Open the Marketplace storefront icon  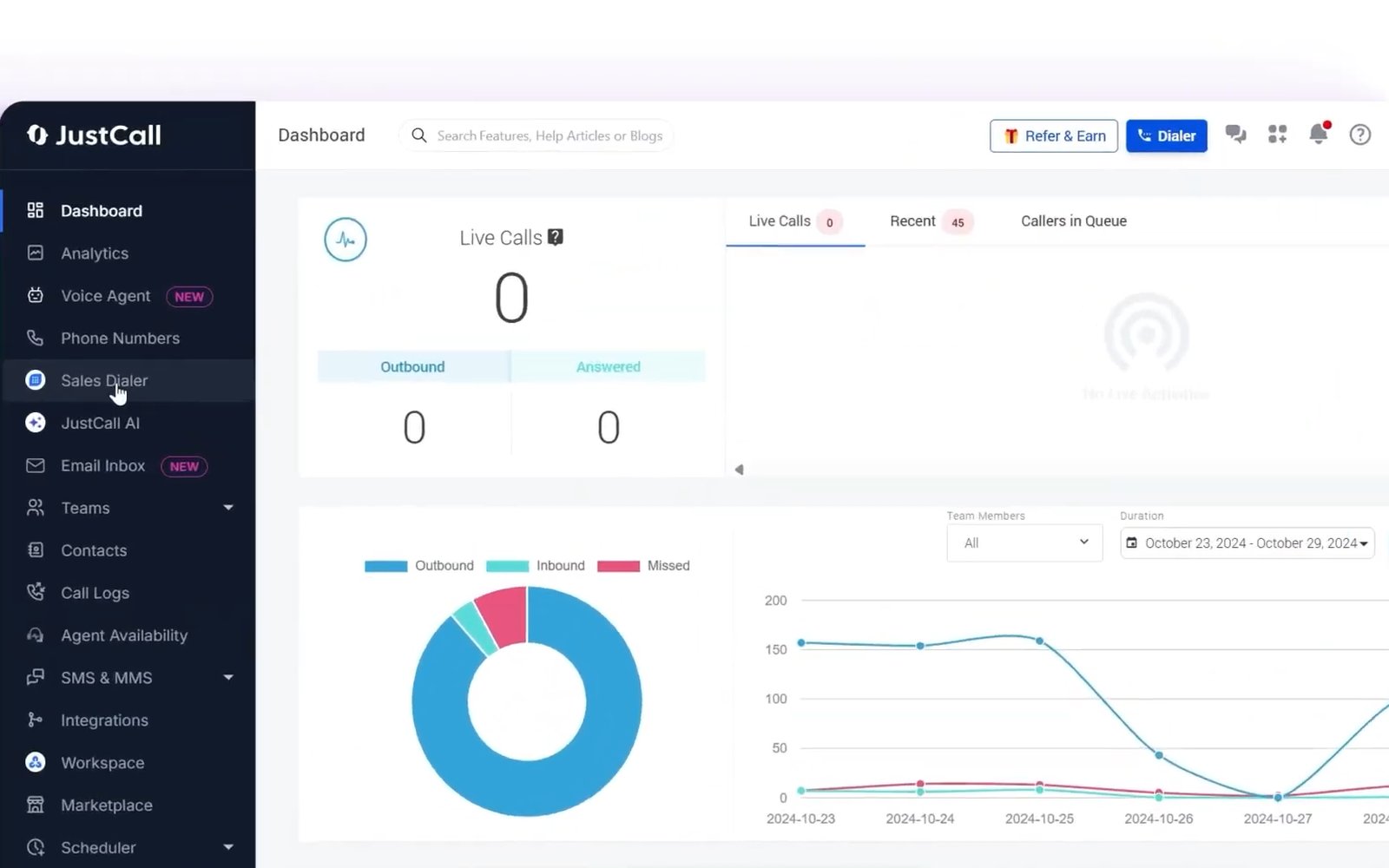[36, 805]
